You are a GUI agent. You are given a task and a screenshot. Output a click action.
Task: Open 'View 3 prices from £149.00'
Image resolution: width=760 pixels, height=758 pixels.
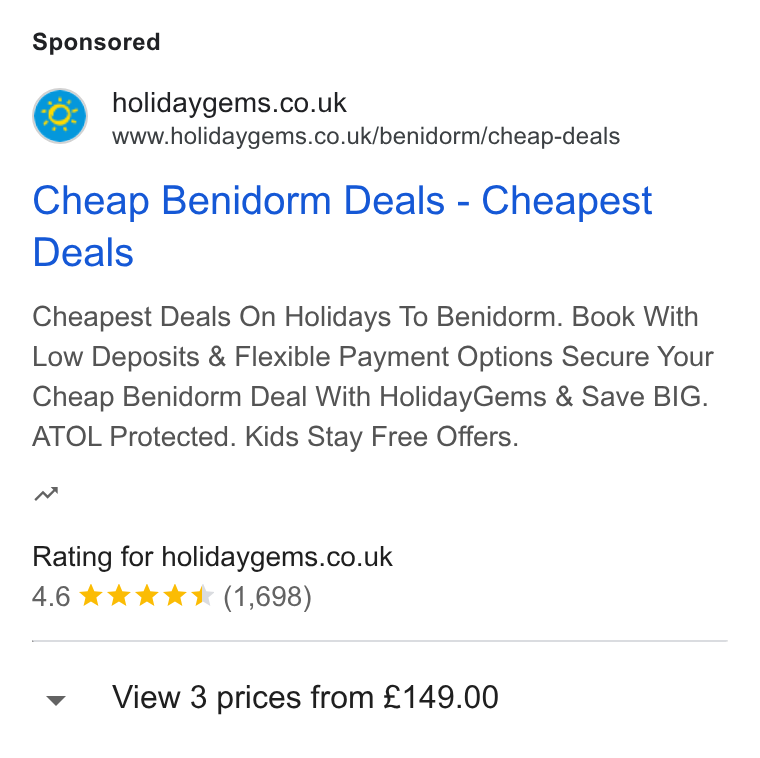coord(305,697)
